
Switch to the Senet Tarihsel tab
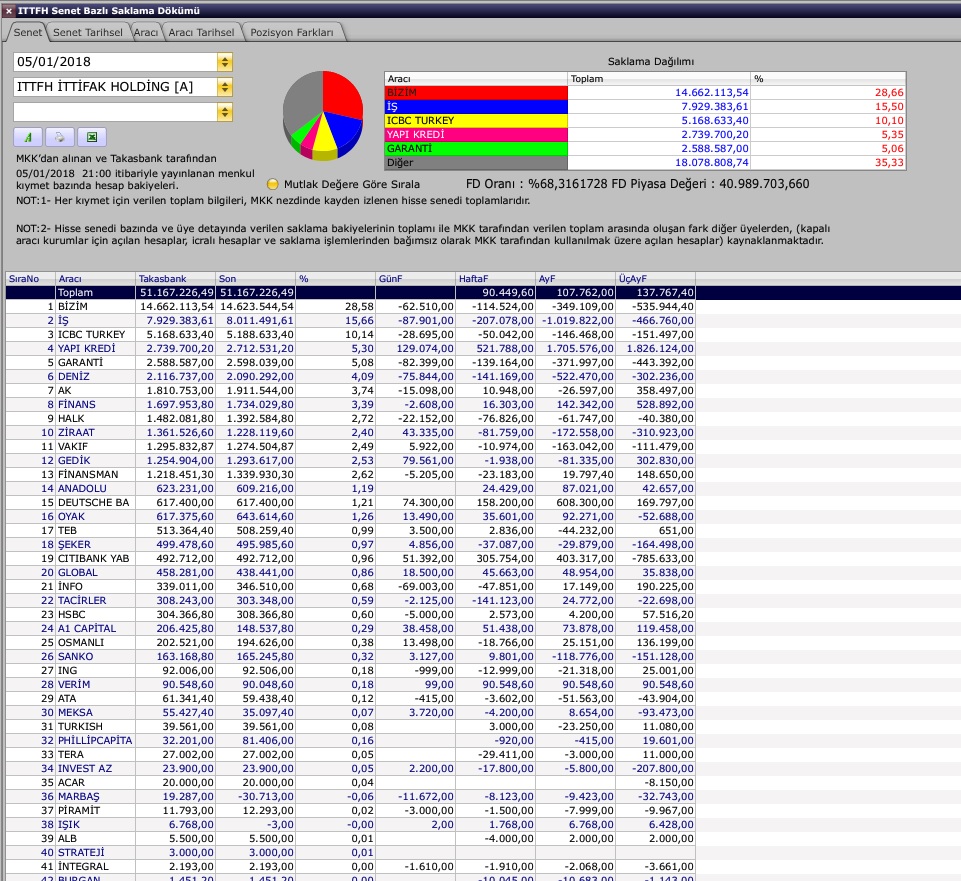tap(88, 32)
